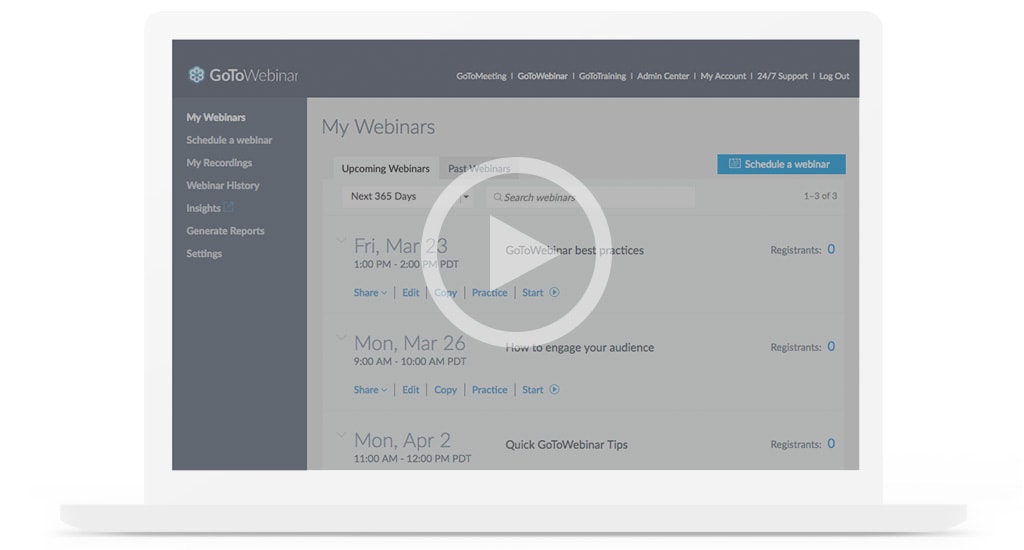Open My Recordings in sidebar
Viewport: 1024px width, 550px height.
click(219, 163)
